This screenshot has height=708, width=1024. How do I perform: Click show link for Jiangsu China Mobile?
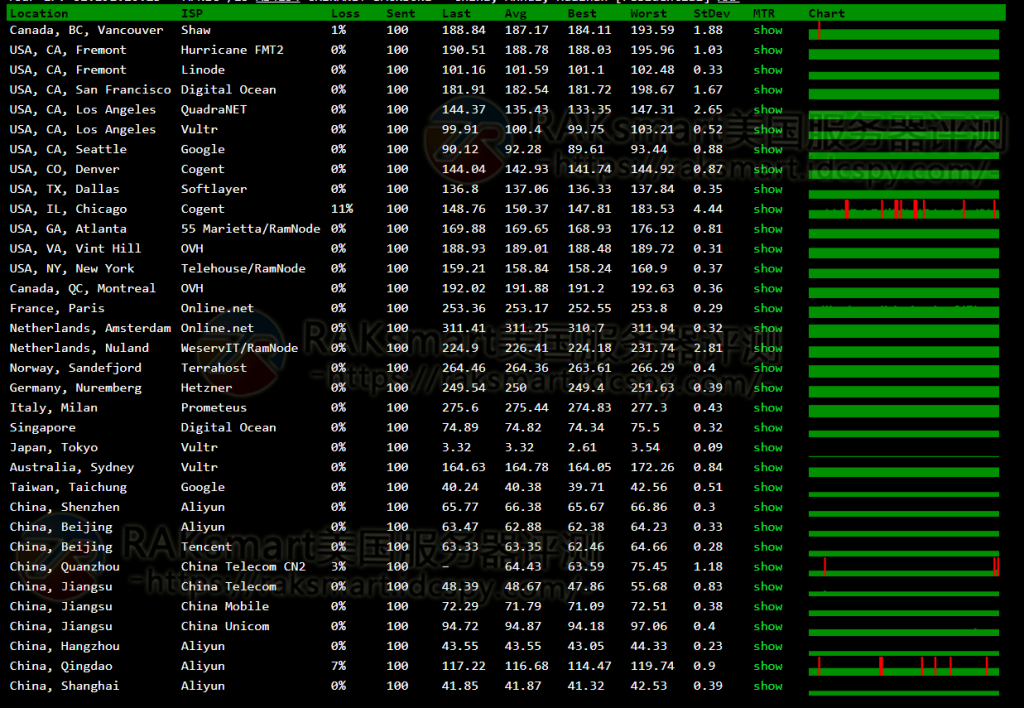(x=768, y=607)
